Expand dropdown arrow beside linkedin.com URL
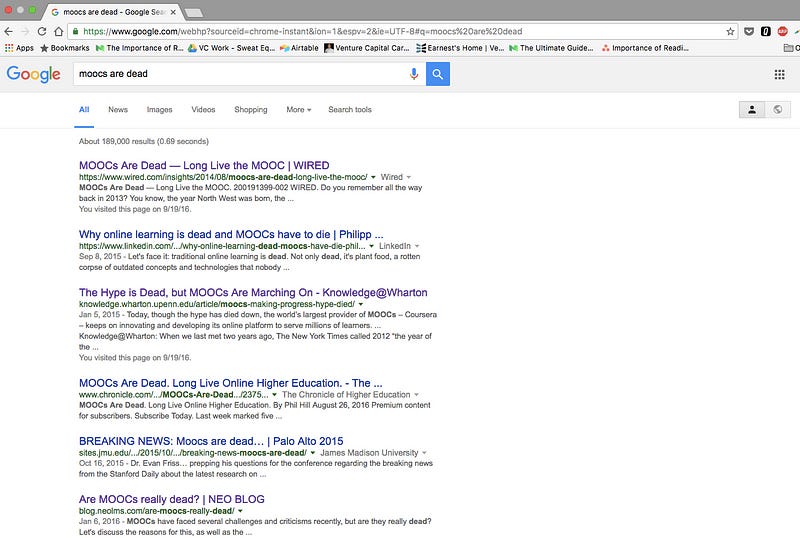800x538 pixels. point(371,246)
